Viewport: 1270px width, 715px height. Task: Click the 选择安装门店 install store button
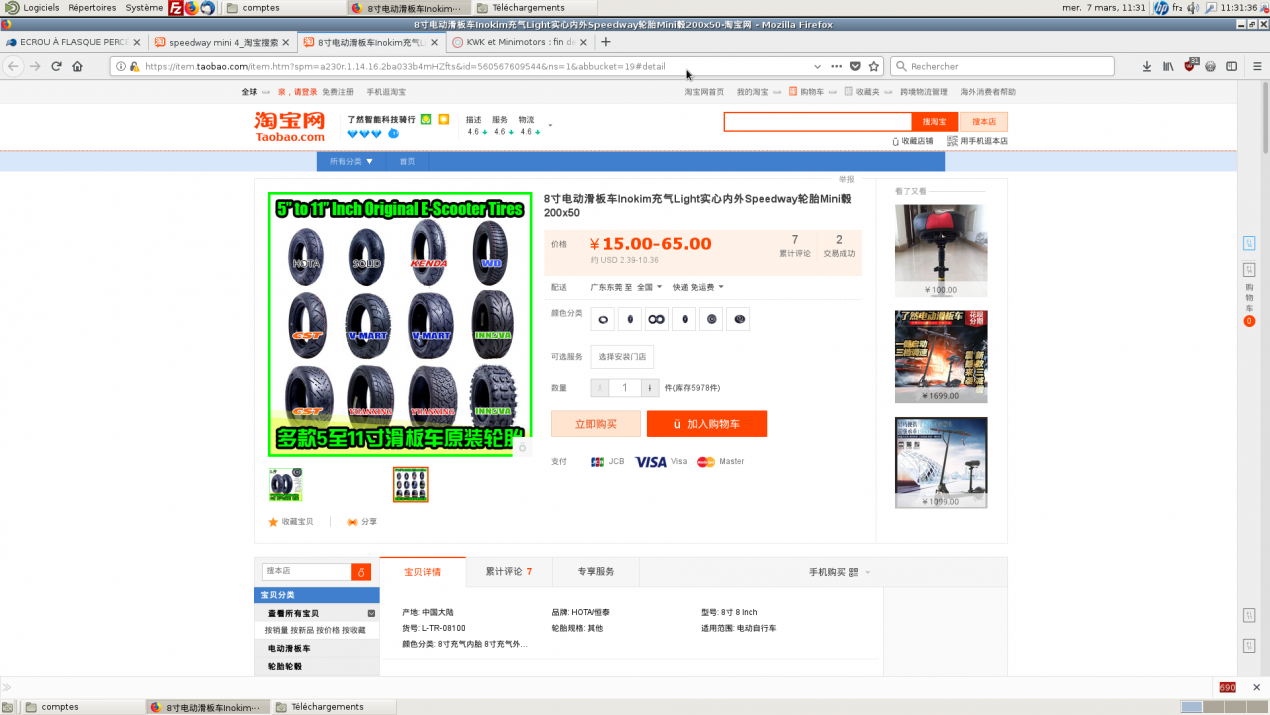coord(622,357)
